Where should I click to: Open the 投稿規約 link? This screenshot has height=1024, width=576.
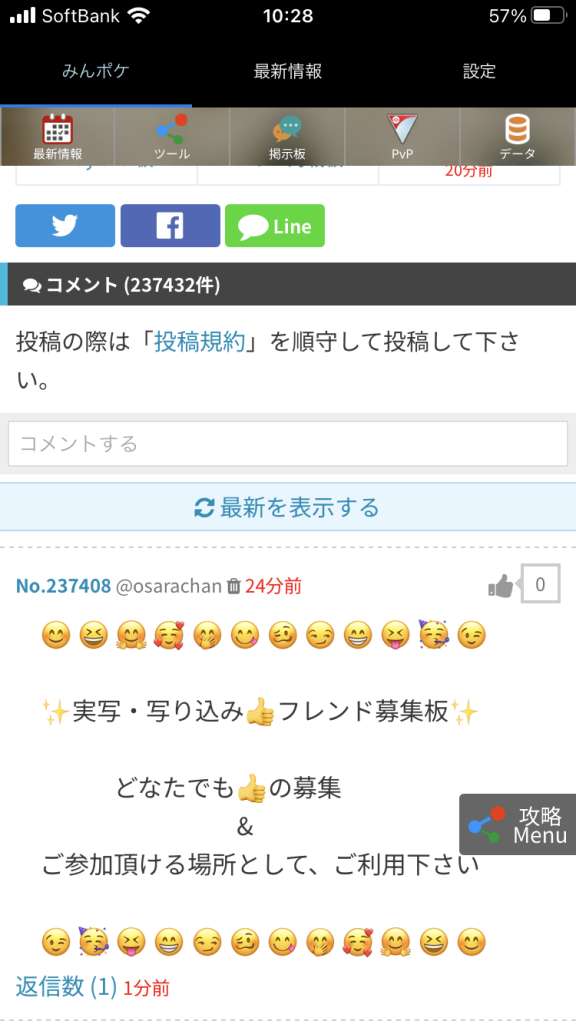tap(199, 342)
